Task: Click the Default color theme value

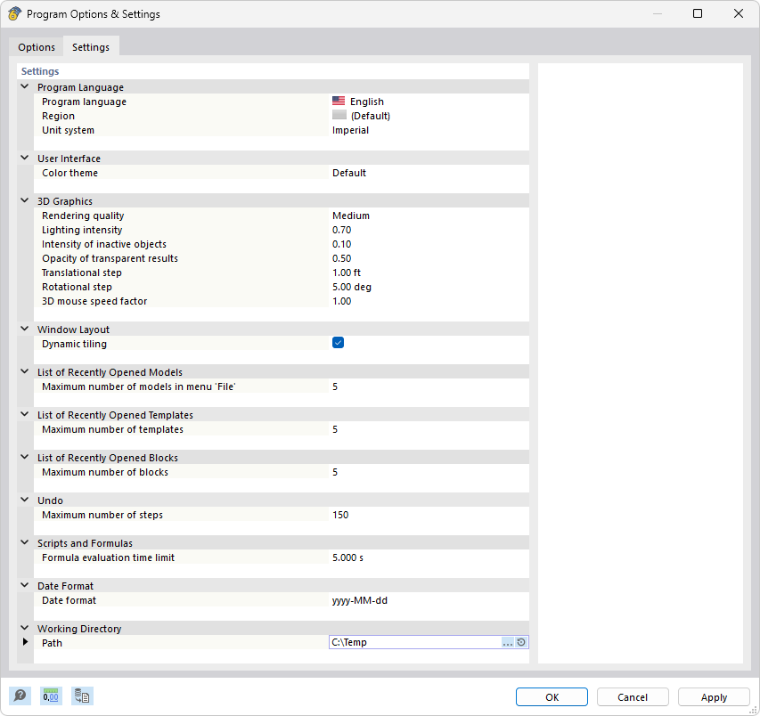Action: click(349, 173)
